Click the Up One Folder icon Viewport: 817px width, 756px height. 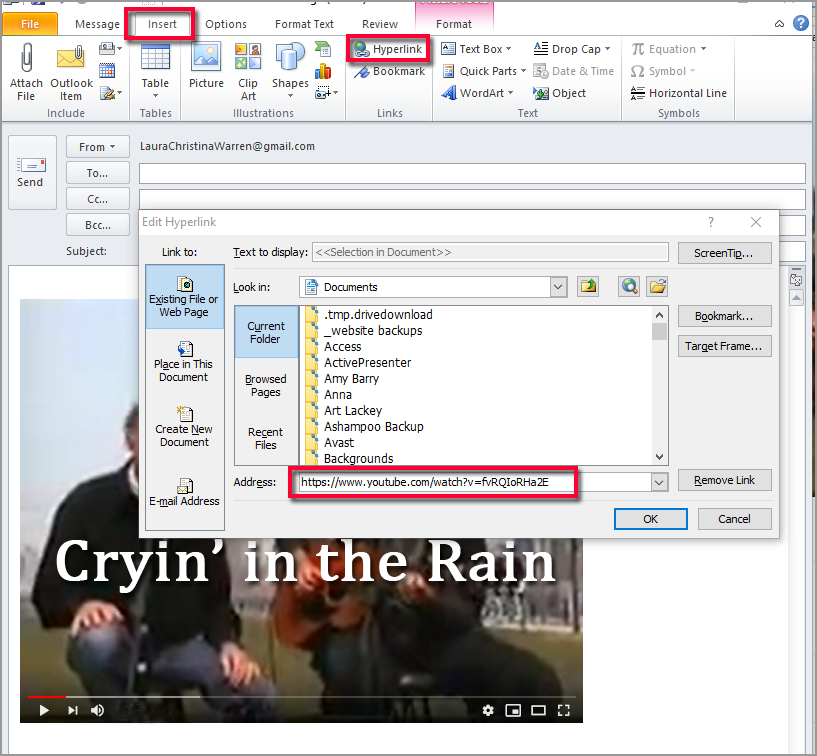coord(589,287)
